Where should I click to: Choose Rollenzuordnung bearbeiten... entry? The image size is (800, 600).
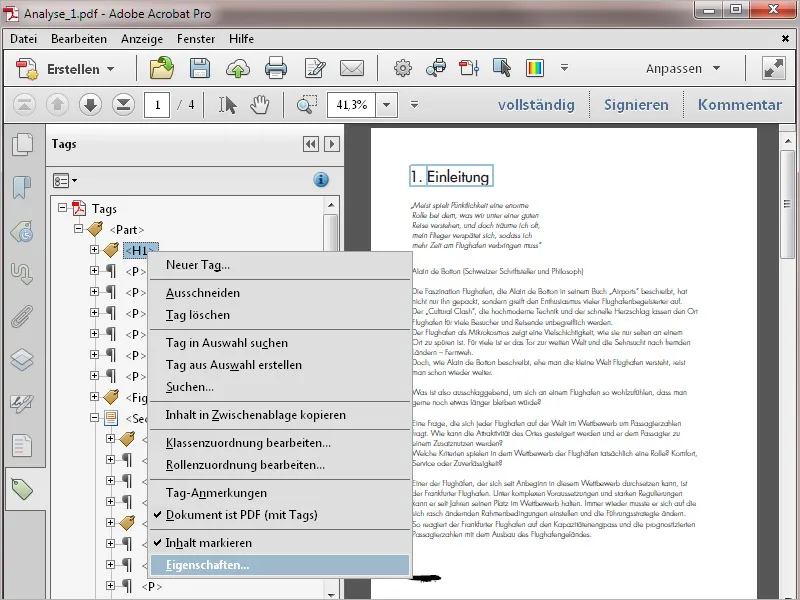[x=280, y=465]
